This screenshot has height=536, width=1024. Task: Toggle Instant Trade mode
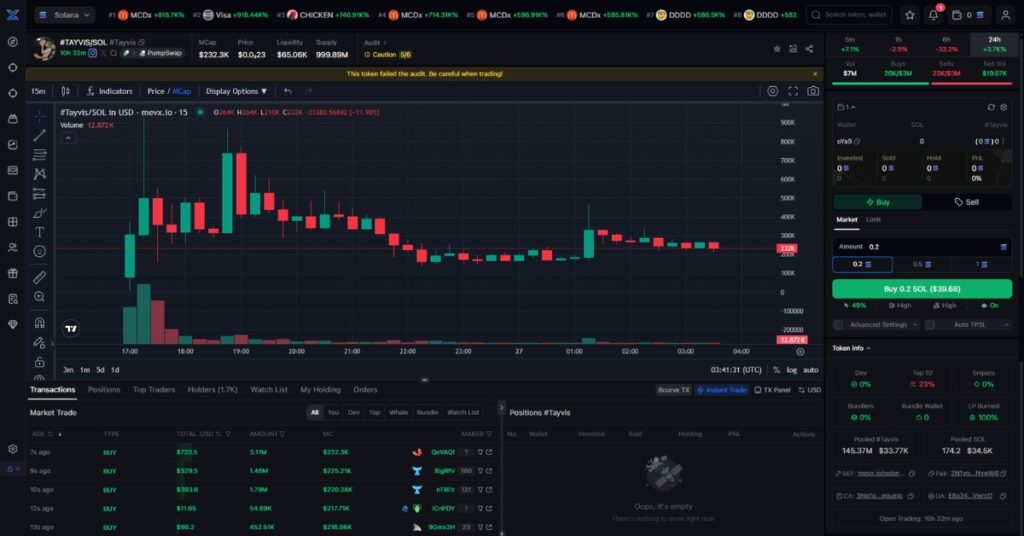coord(722,390)
